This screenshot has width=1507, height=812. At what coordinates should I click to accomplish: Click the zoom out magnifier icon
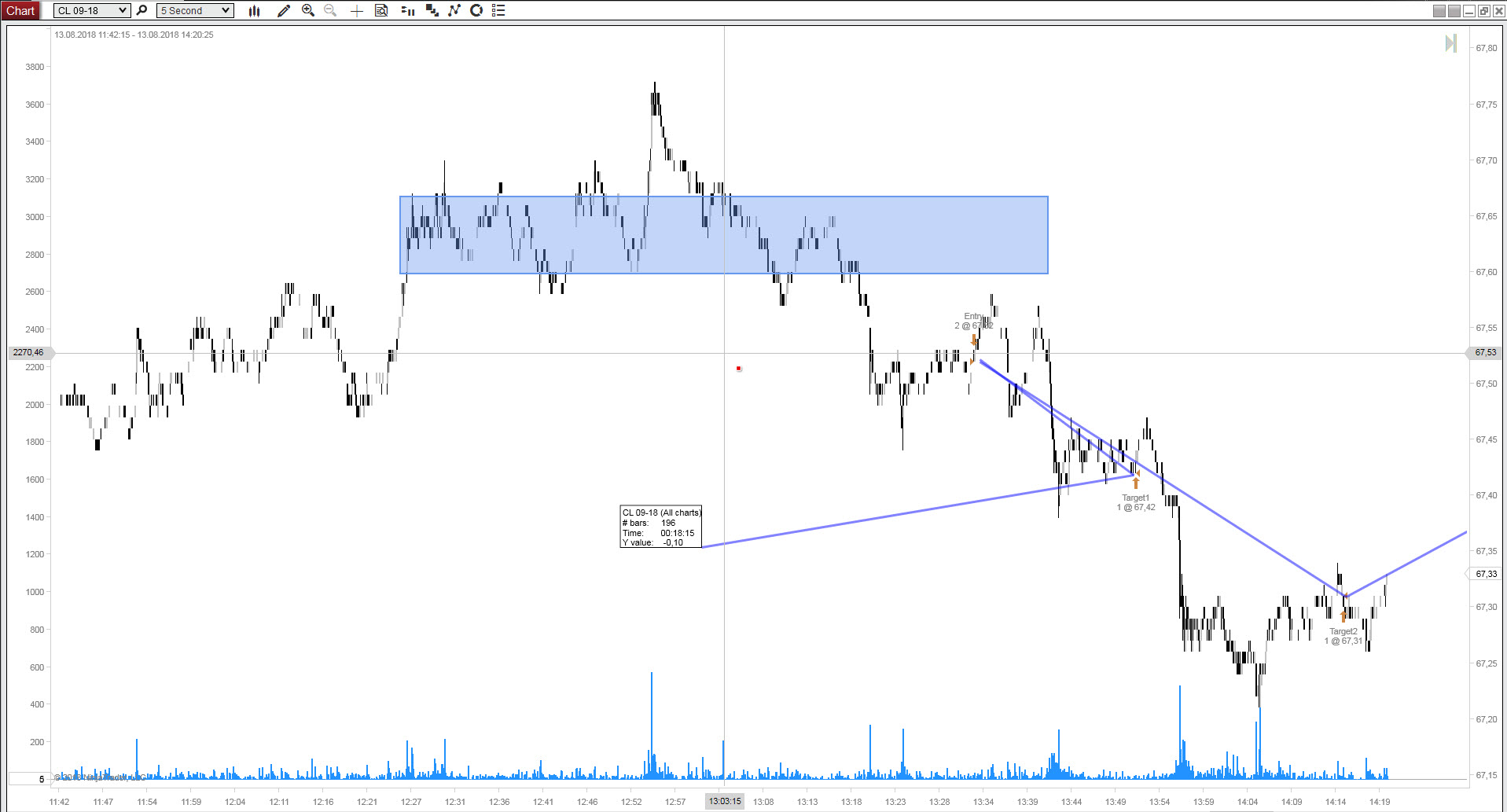click(x=330, y=10)
